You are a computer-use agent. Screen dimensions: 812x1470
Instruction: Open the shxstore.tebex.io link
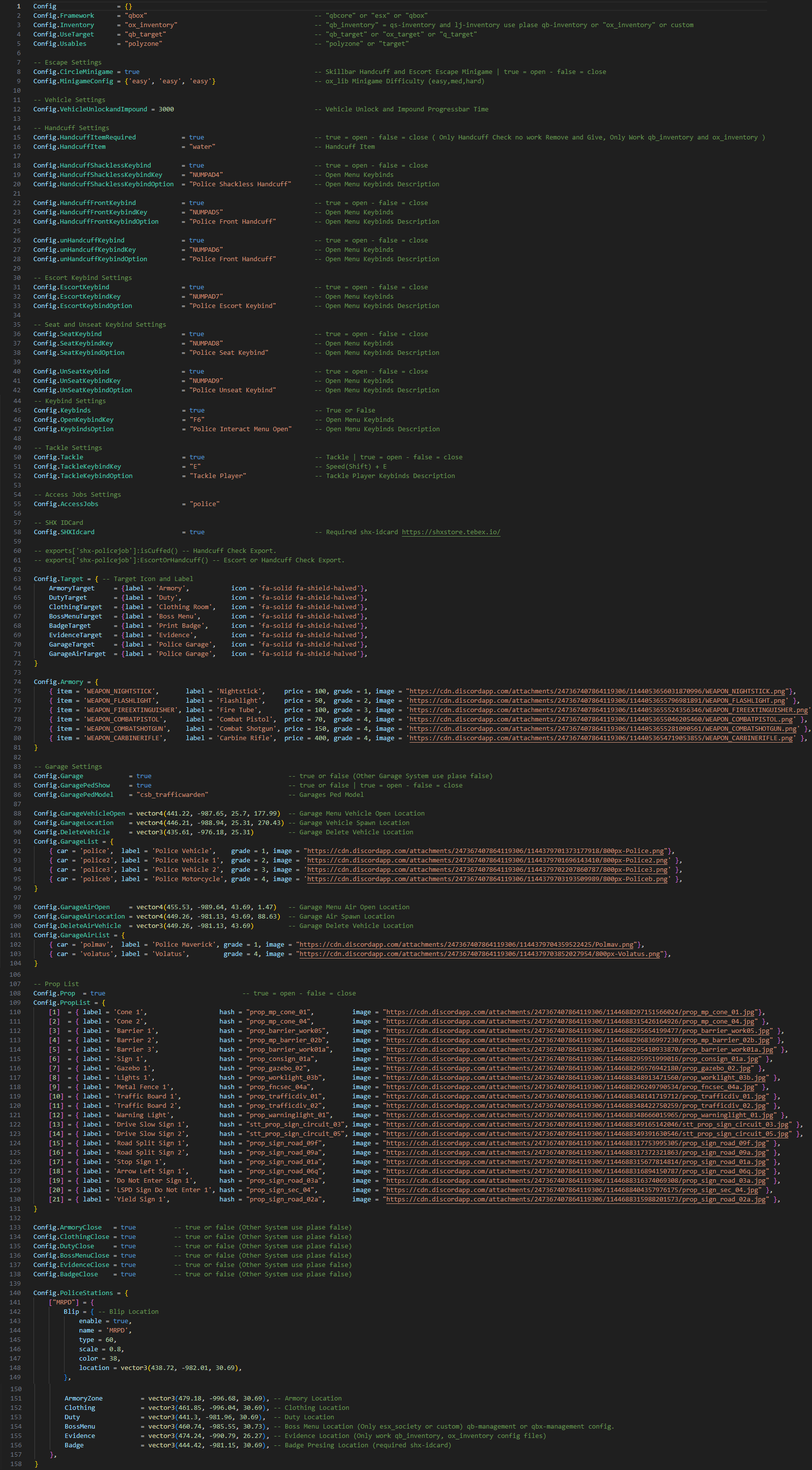(x=451, y=532)
